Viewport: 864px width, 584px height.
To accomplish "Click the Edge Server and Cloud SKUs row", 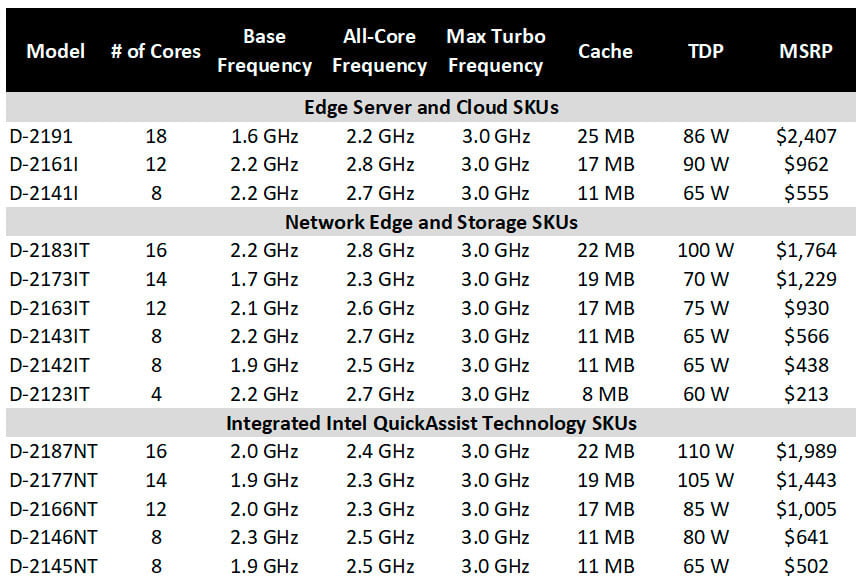I will pyautogui.click(x=431, y=107).
